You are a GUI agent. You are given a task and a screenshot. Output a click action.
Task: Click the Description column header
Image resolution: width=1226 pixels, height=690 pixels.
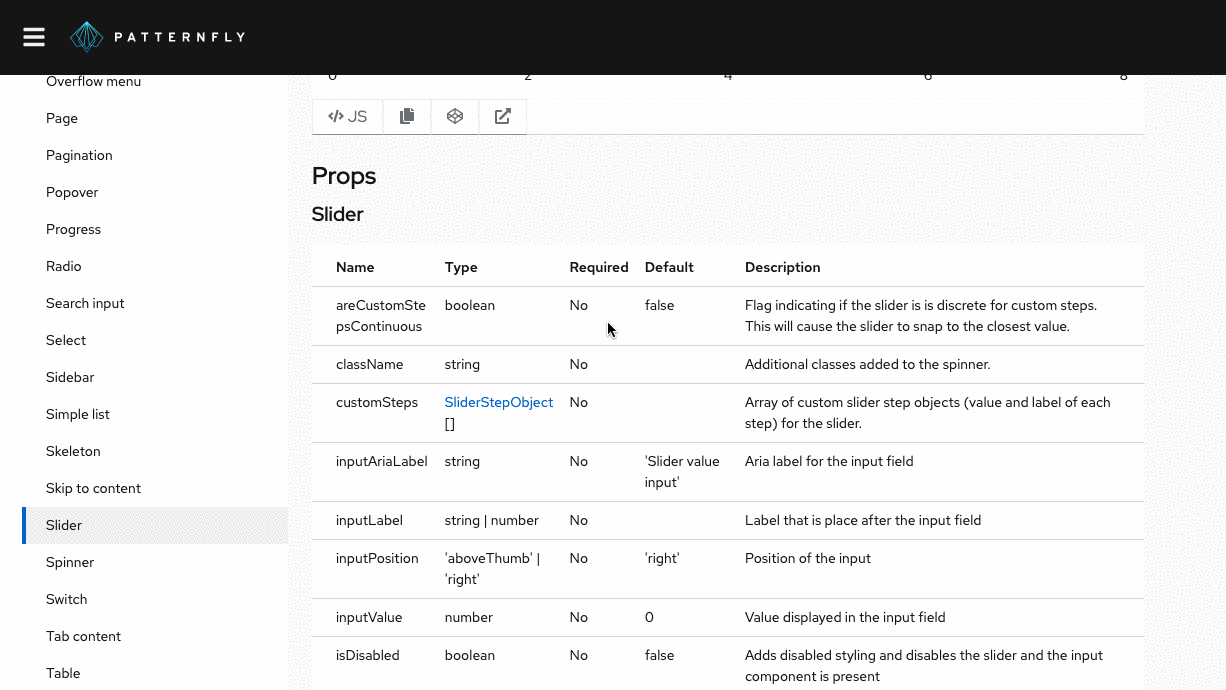[783, 267]
